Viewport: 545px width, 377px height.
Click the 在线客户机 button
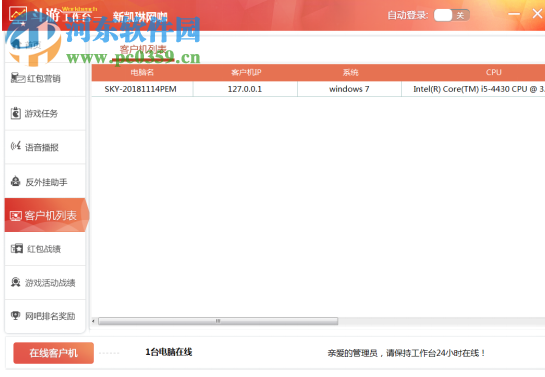54,353
